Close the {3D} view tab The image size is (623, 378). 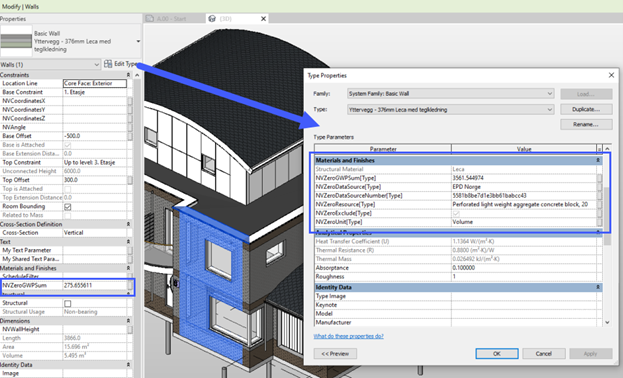pos(263,19)
